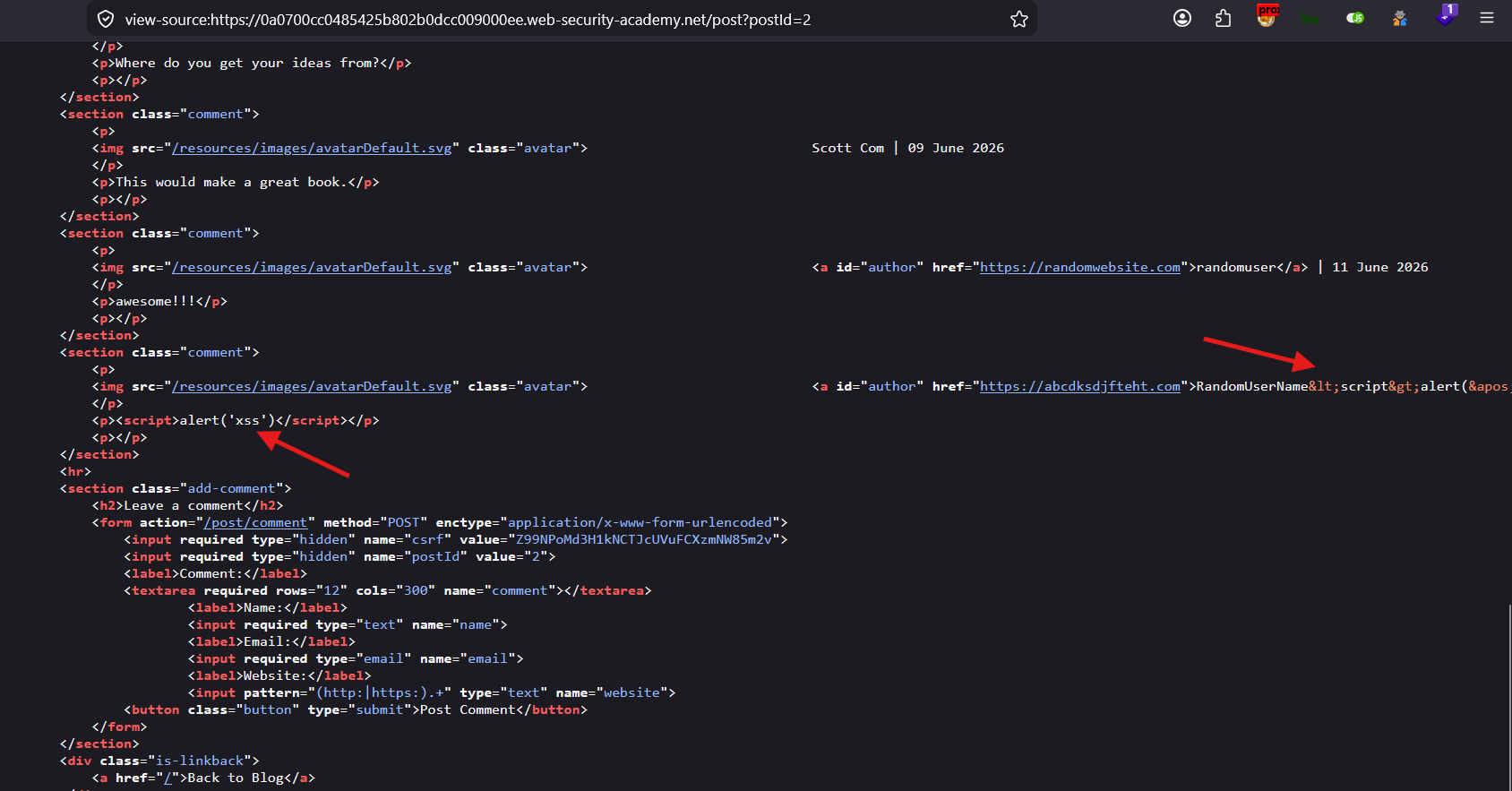Open the purple extension with badge 1
The width and height of the screenshot is (1512, 791).
1446,15
